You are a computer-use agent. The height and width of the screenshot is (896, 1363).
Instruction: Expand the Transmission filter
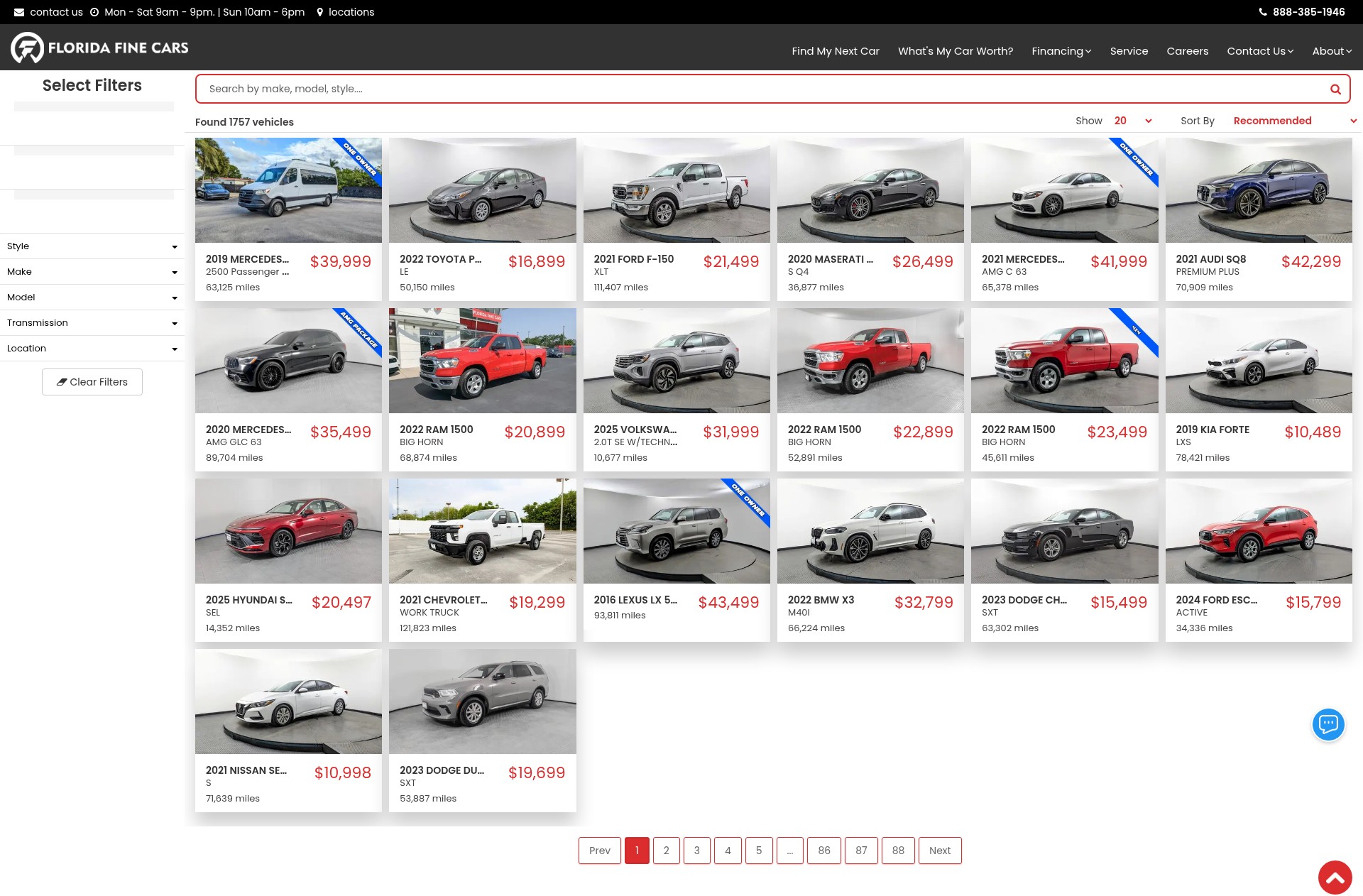click(92, 323)
